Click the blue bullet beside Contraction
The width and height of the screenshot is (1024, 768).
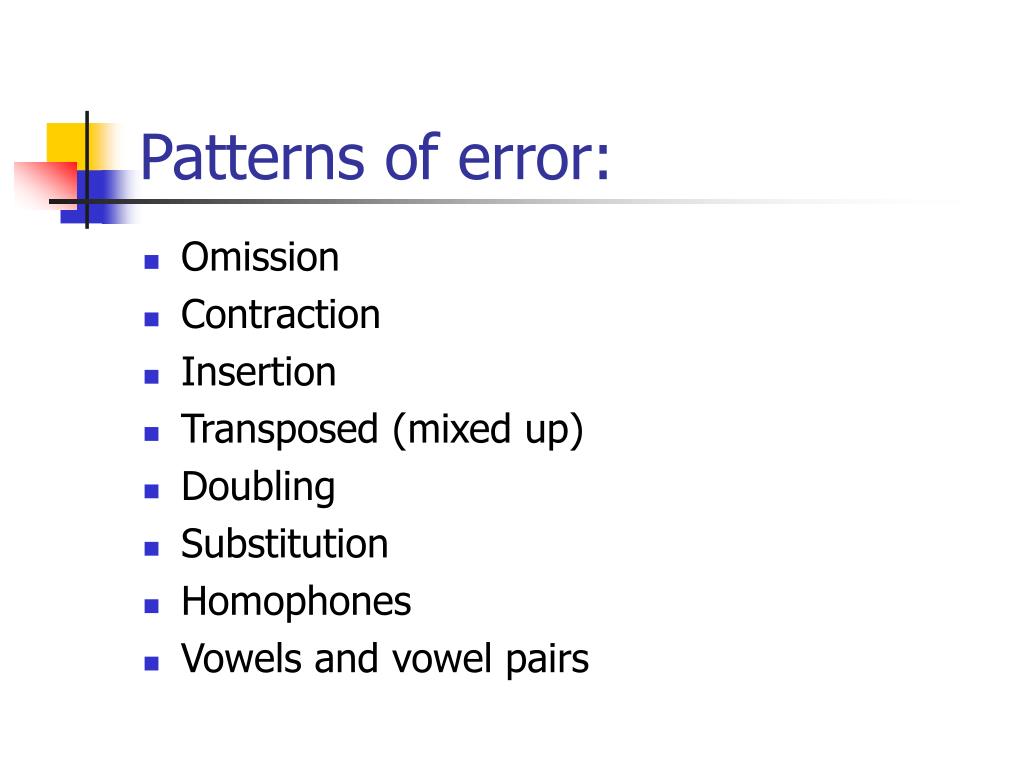click(x=152, y=319)
